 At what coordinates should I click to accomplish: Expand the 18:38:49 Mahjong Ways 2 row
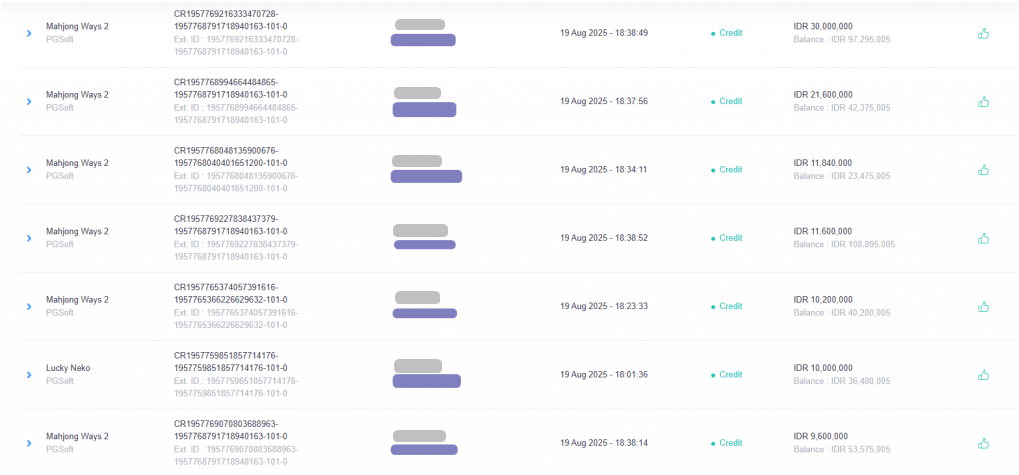[29, 33]
